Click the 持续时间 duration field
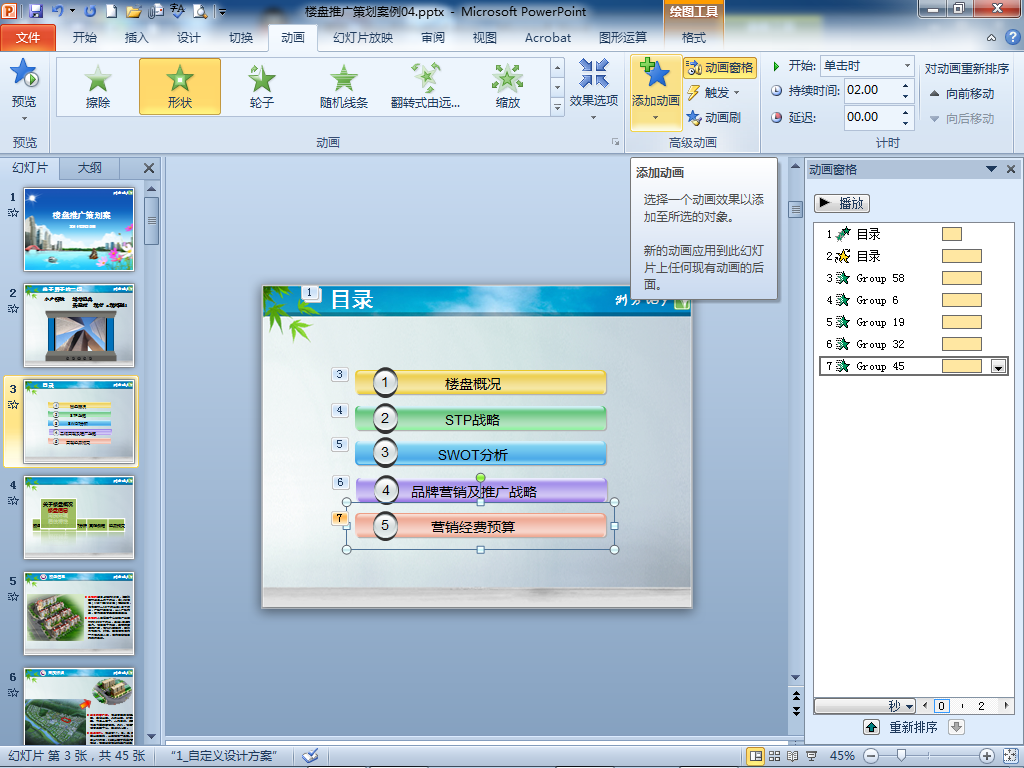The image size is (1024, 768). (x=872, y=90)
